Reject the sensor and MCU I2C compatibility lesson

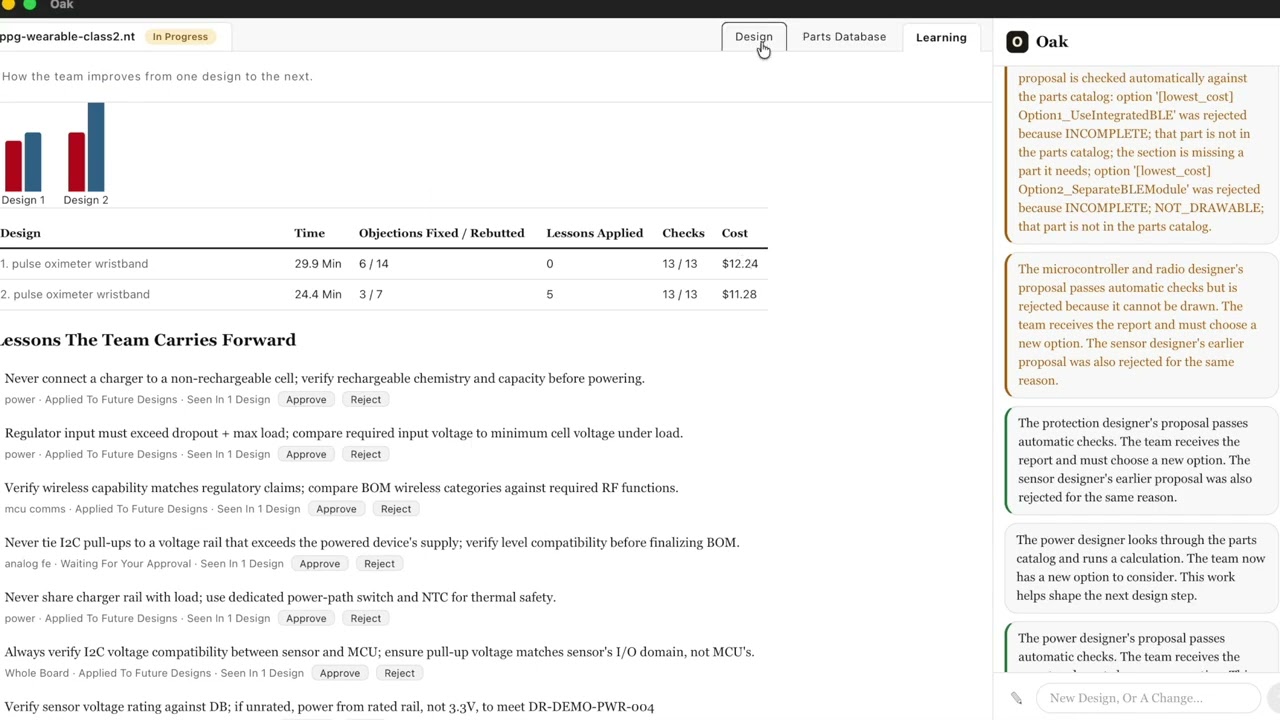[x=399, y=674]
